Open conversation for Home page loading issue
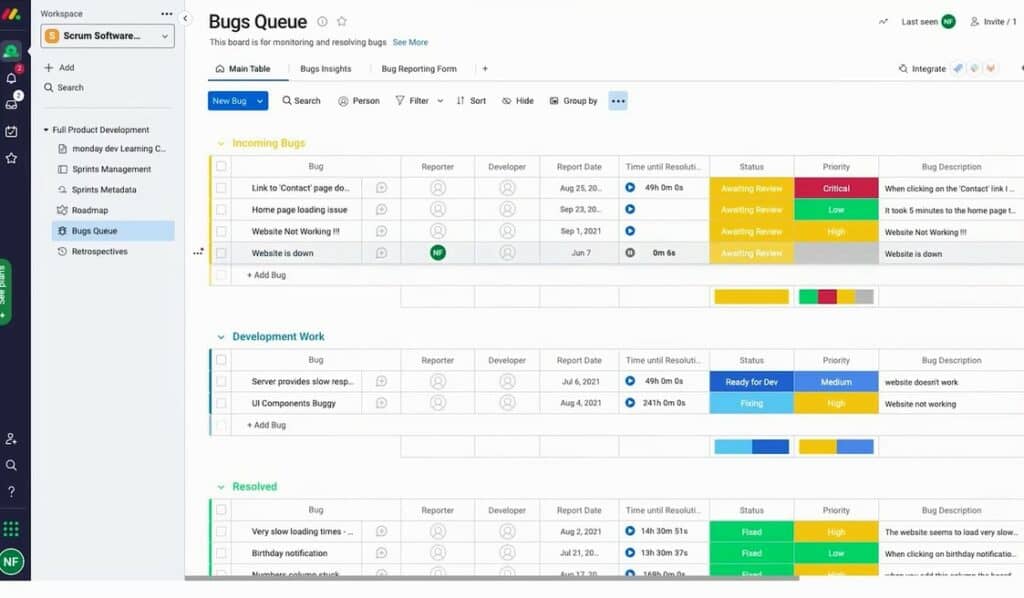Image resolution: width=1024 pixels, height=598 pixels. pos(381,210)
